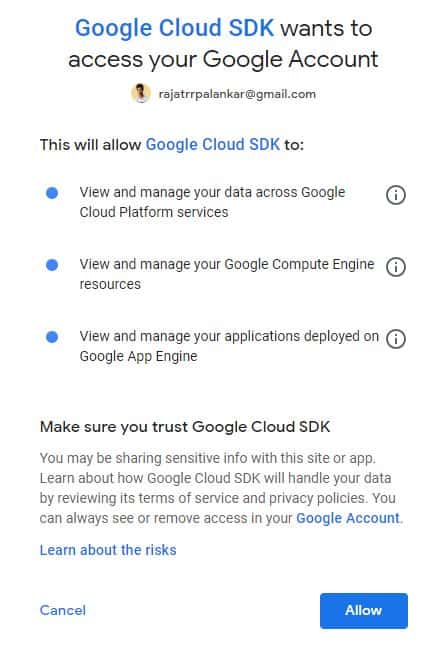Image resolution: width=442 pixels, height=649 pixels.
Task: Select the Google Compute Engine resources permission text
Action: click(227, 274)
